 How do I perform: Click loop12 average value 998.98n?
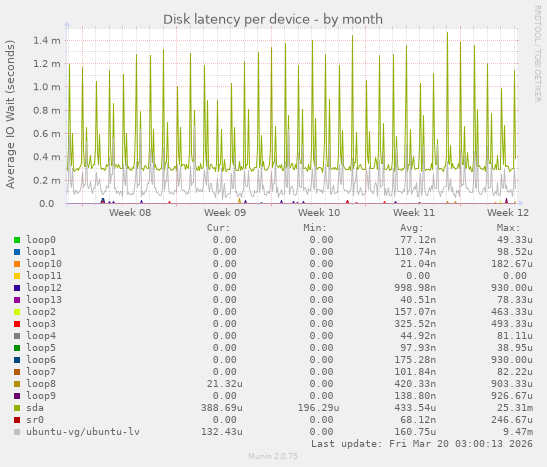tap(415, 288)
